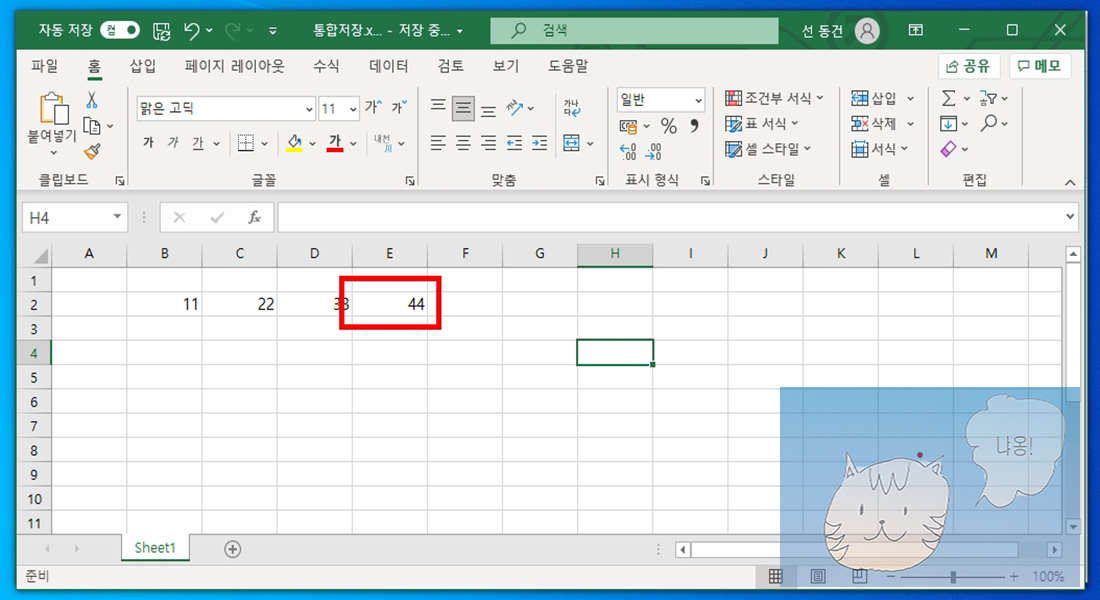Click the Percent Style icon
The width and height of the screenshot is (1100, 600).
click(669, 126)
